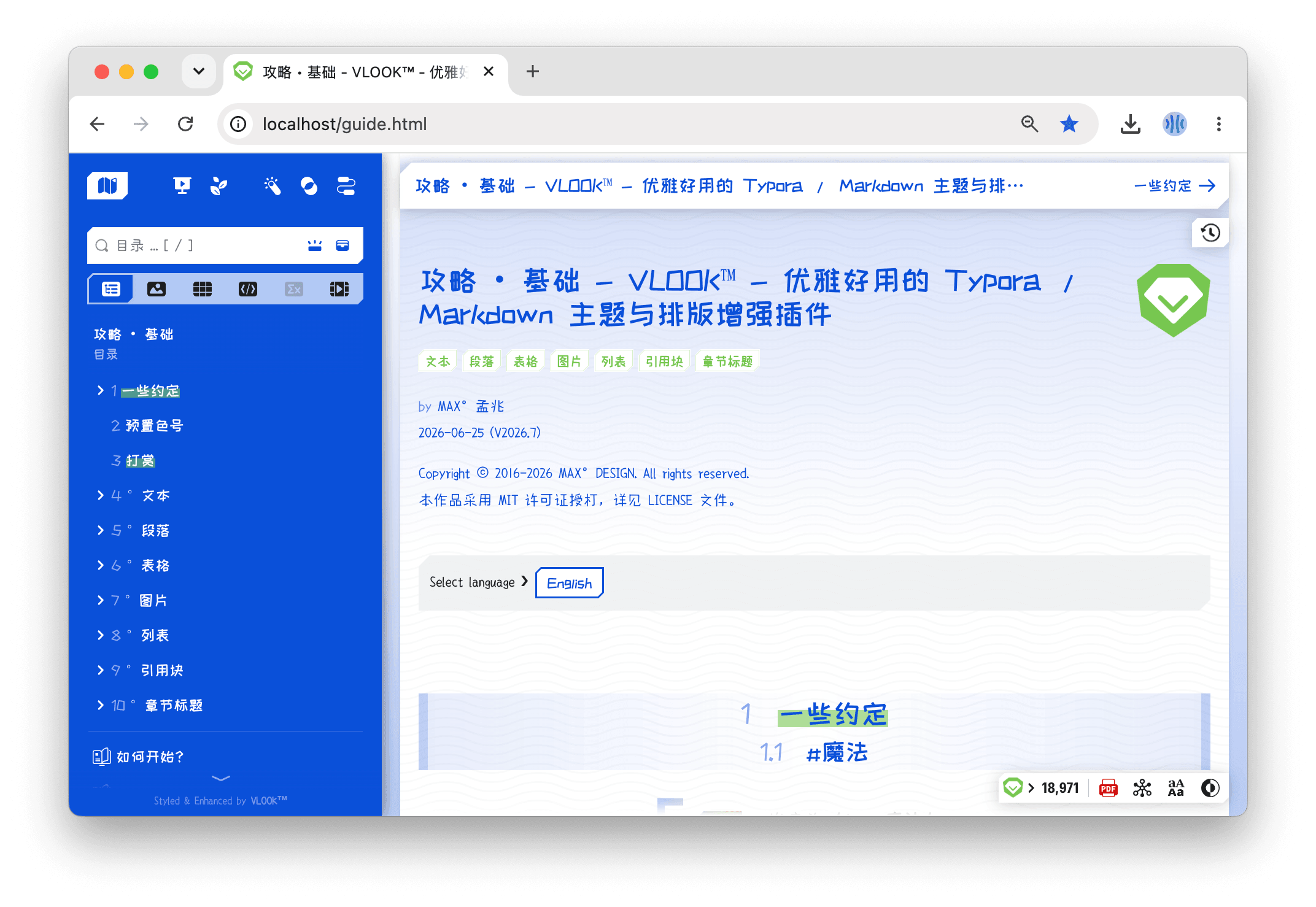
Task: Click the 引用块 tag
Action: tap(664, 361)
